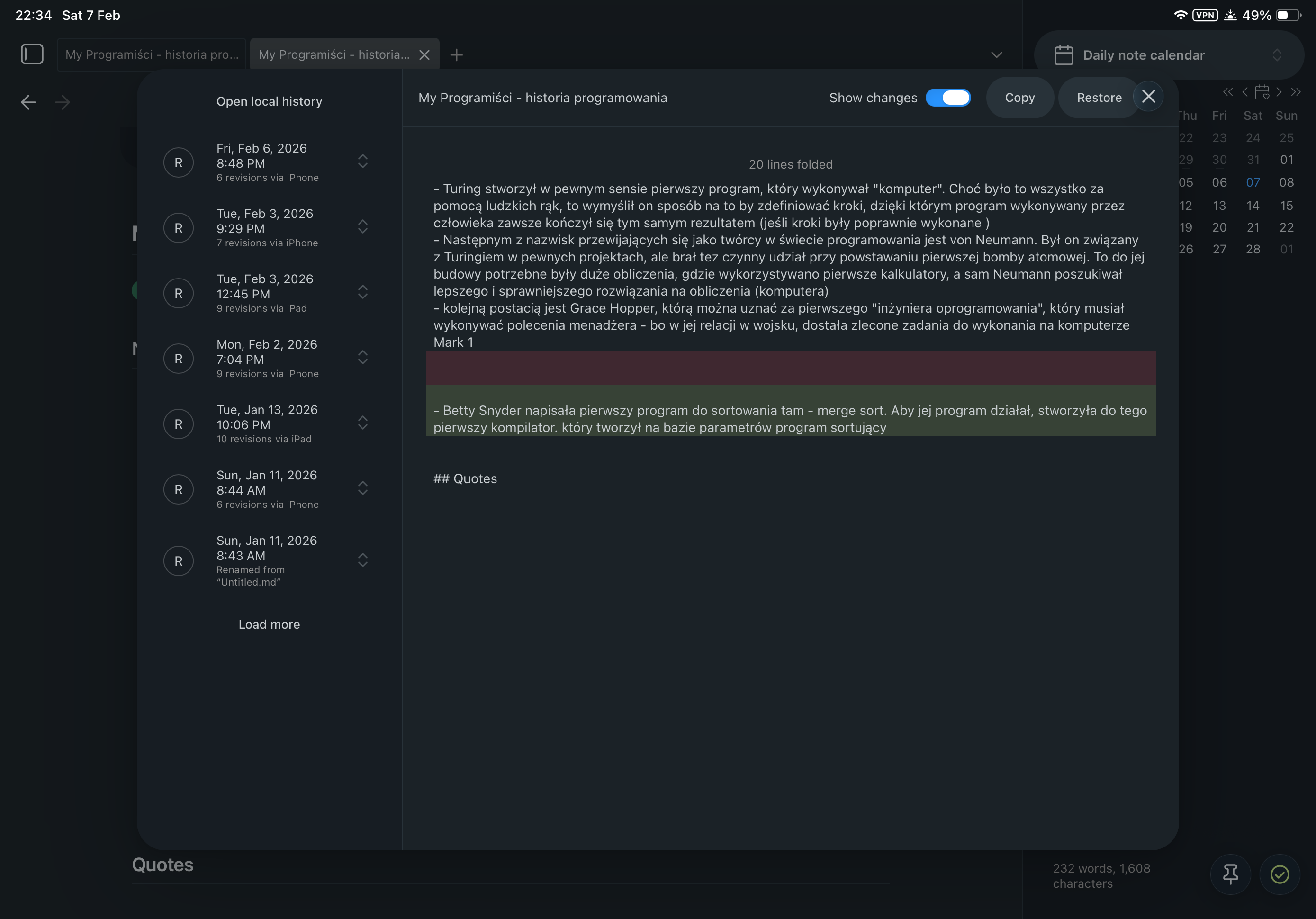
Task: Open new tab with plus icon
Action: pos(456,55)
